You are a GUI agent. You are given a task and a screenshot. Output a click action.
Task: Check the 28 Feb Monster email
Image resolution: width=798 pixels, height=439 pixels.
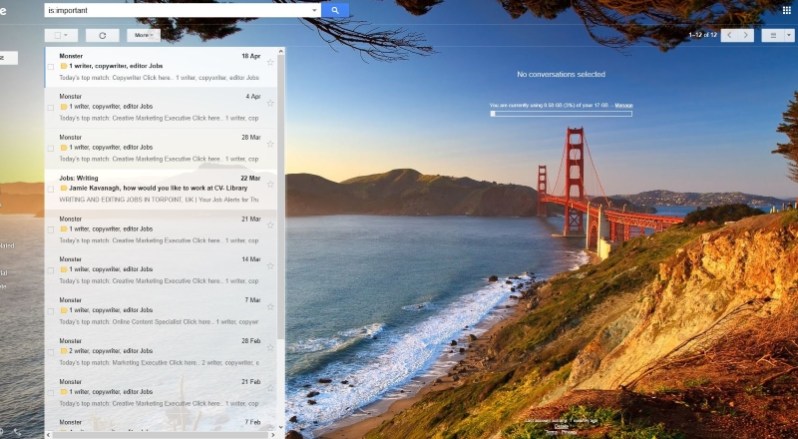click(x=51, y=353)
